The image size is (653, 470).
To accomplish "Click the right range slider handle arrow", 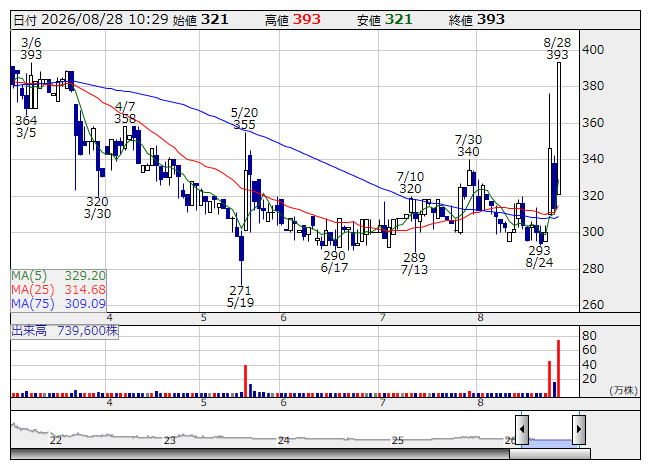I will click(579, 429).
